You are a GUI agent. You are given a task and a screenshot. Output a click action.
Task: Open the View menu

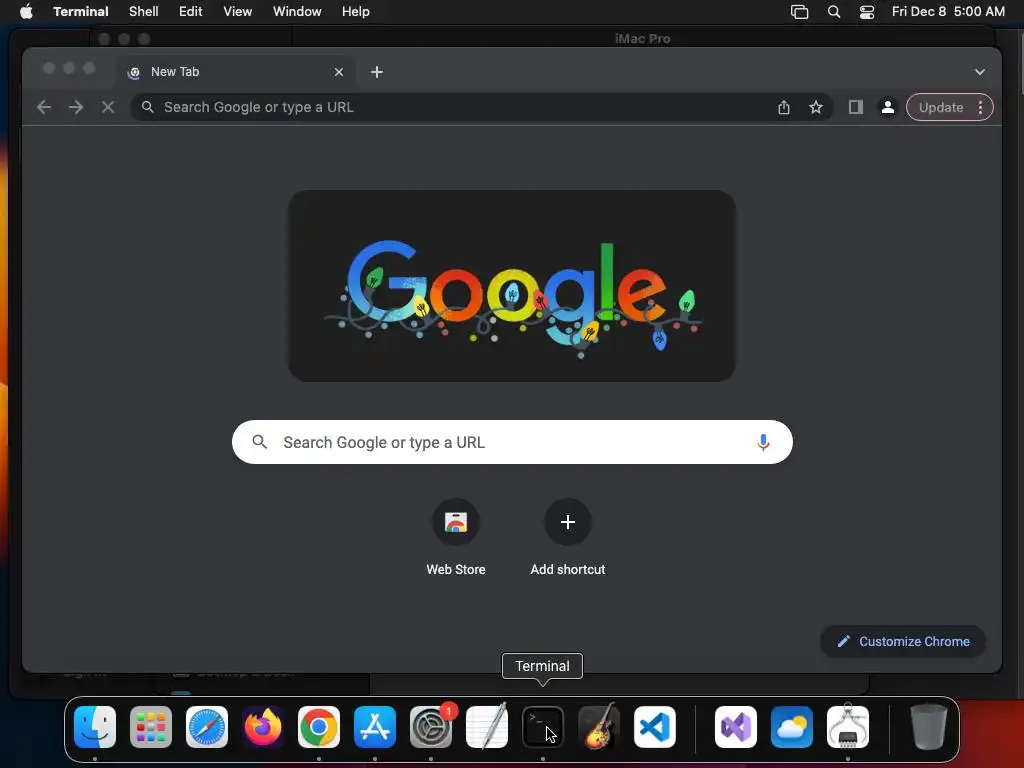point(238,12)
